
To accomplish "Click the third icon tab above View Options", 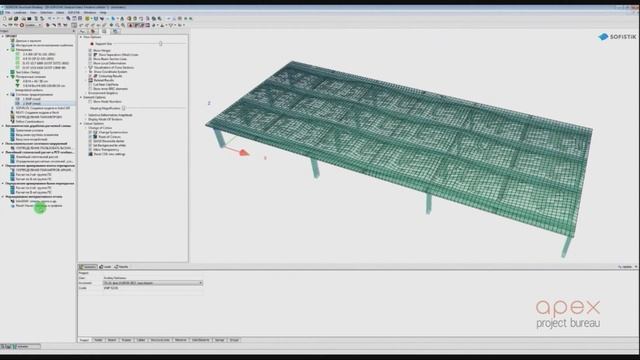I will pos(104,31).
